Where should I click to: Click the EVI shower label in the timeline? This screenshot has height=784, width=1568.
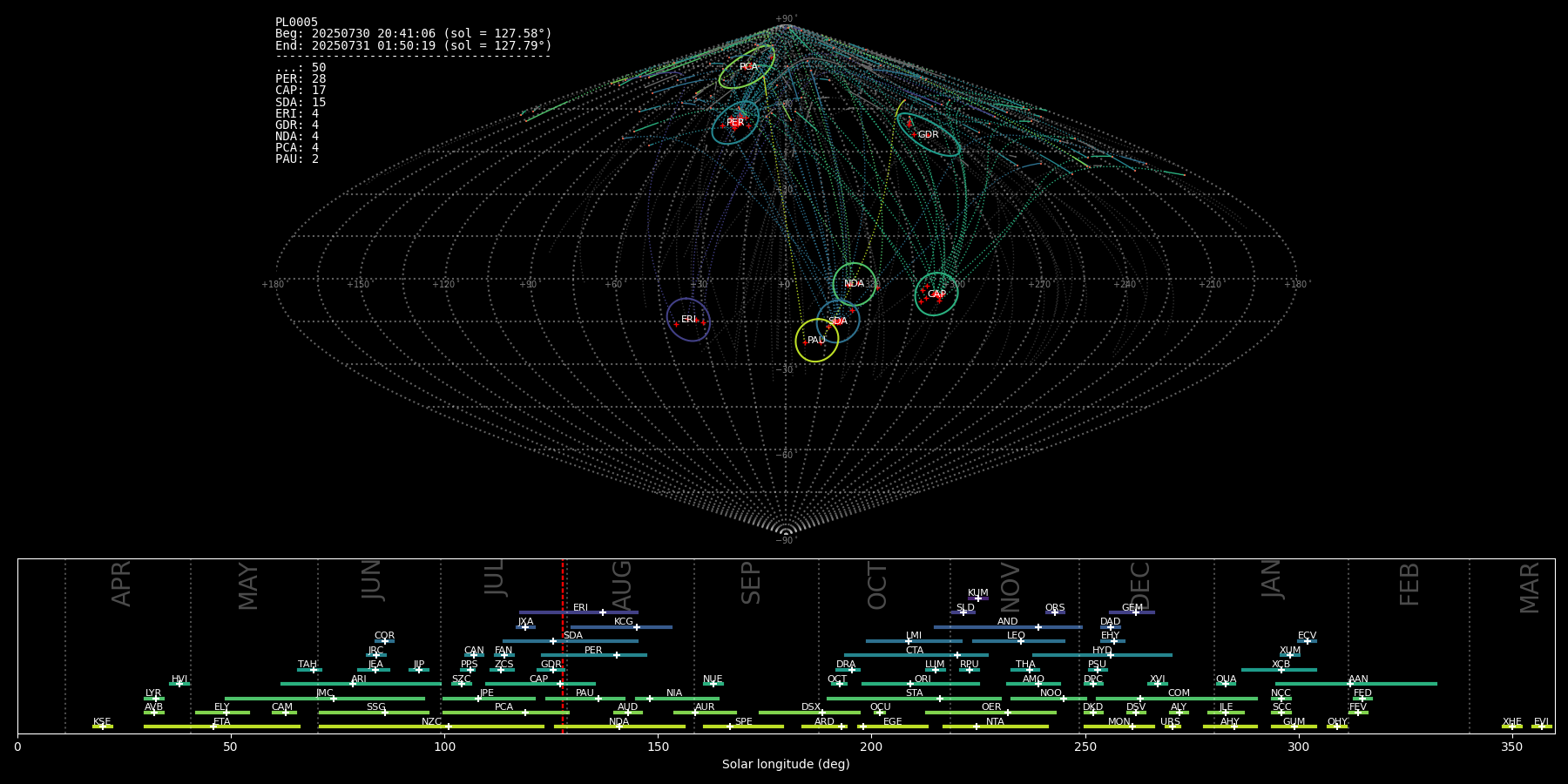point(1541,722)
